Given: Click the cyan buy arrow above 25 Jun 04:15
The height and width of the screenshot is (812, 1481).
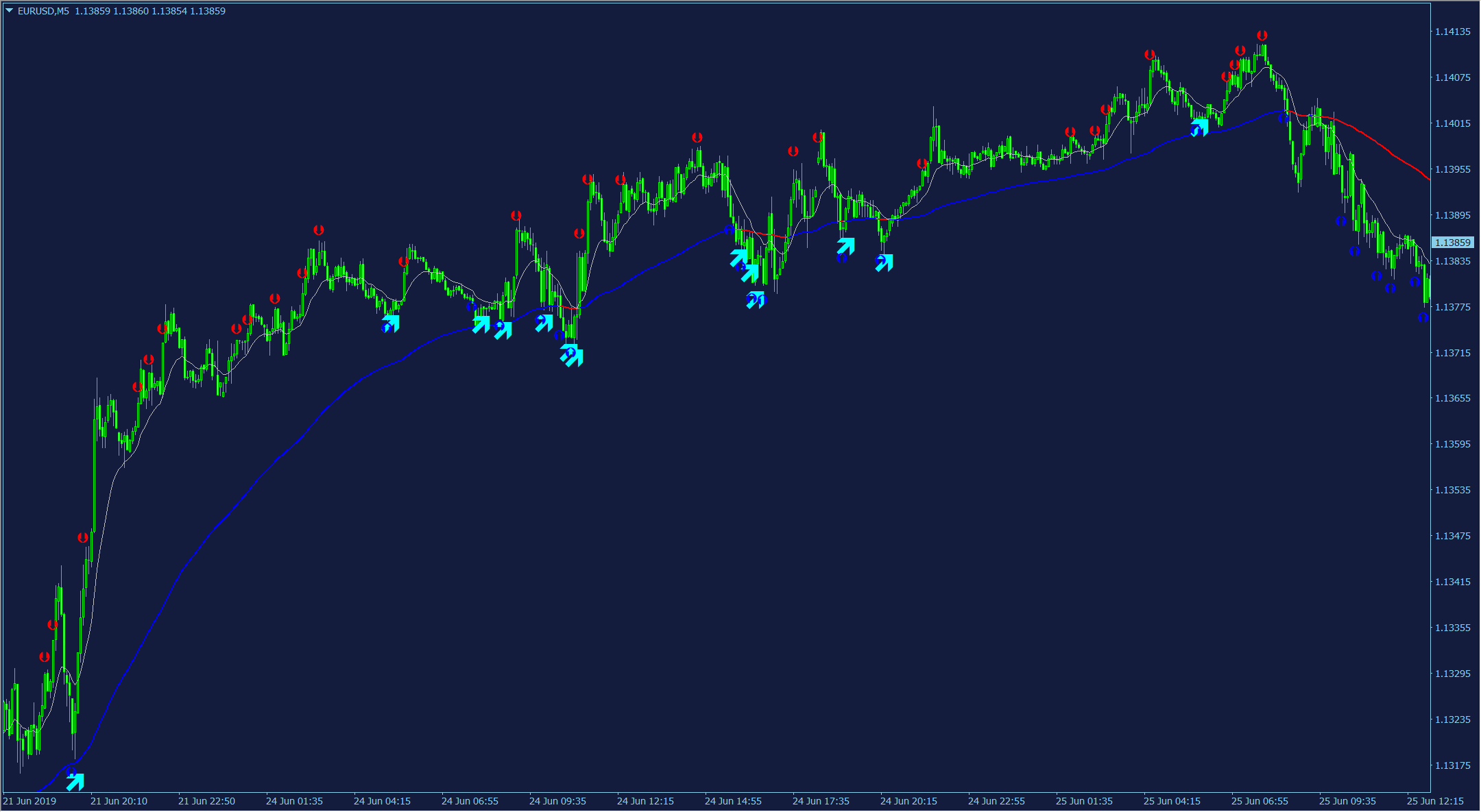Looking at the screenshot, I should click(1199, 128).
